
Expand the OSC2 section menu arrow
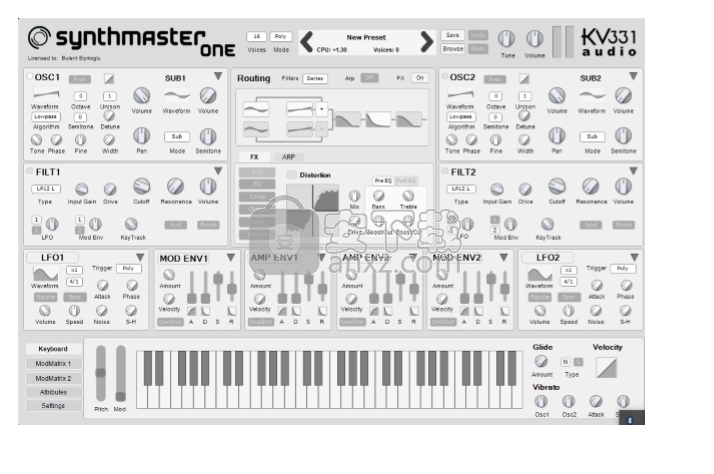tap(633, 76)
